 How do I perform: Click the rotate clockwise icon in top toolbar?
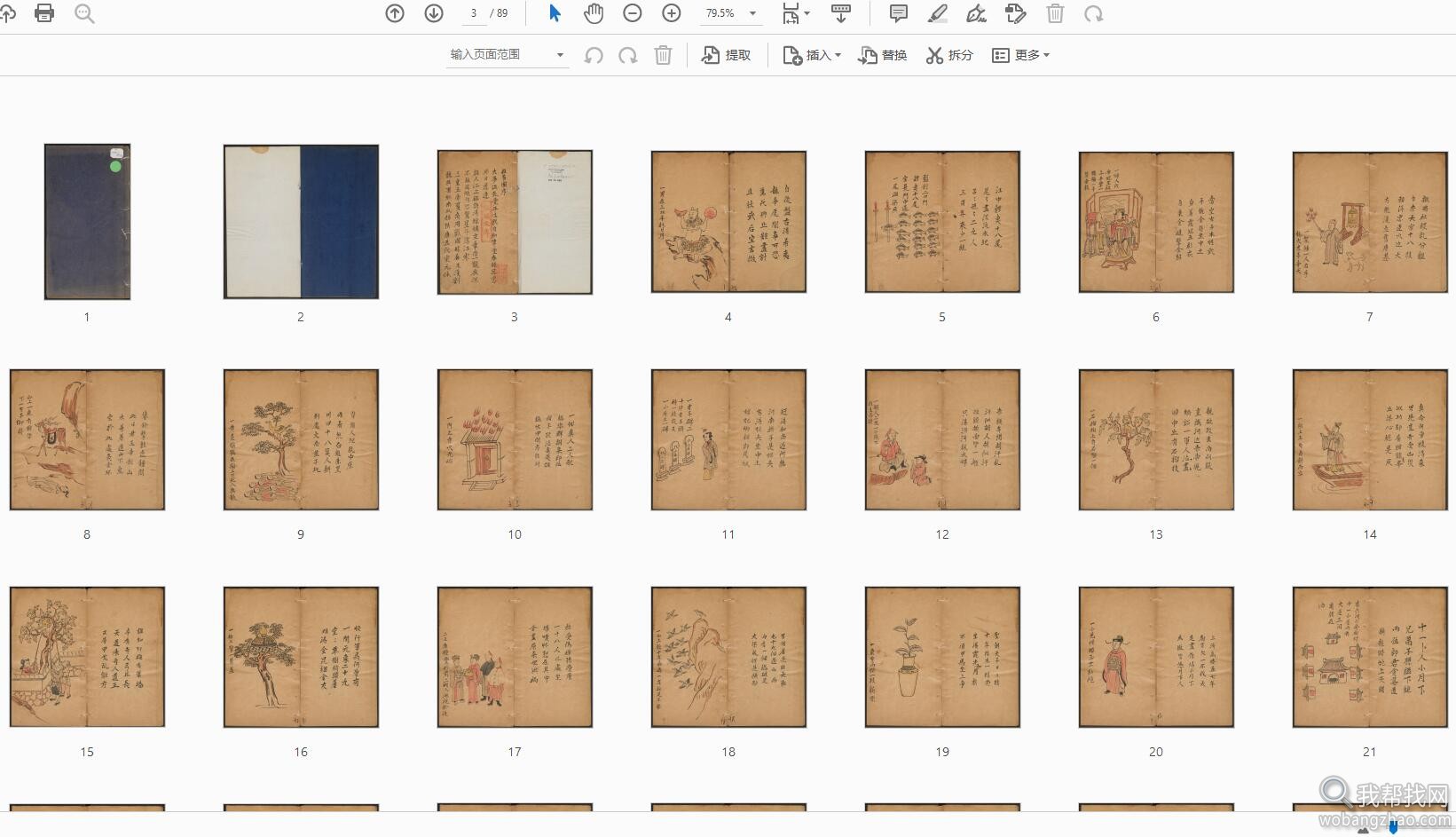click(x=1094, y=13)
